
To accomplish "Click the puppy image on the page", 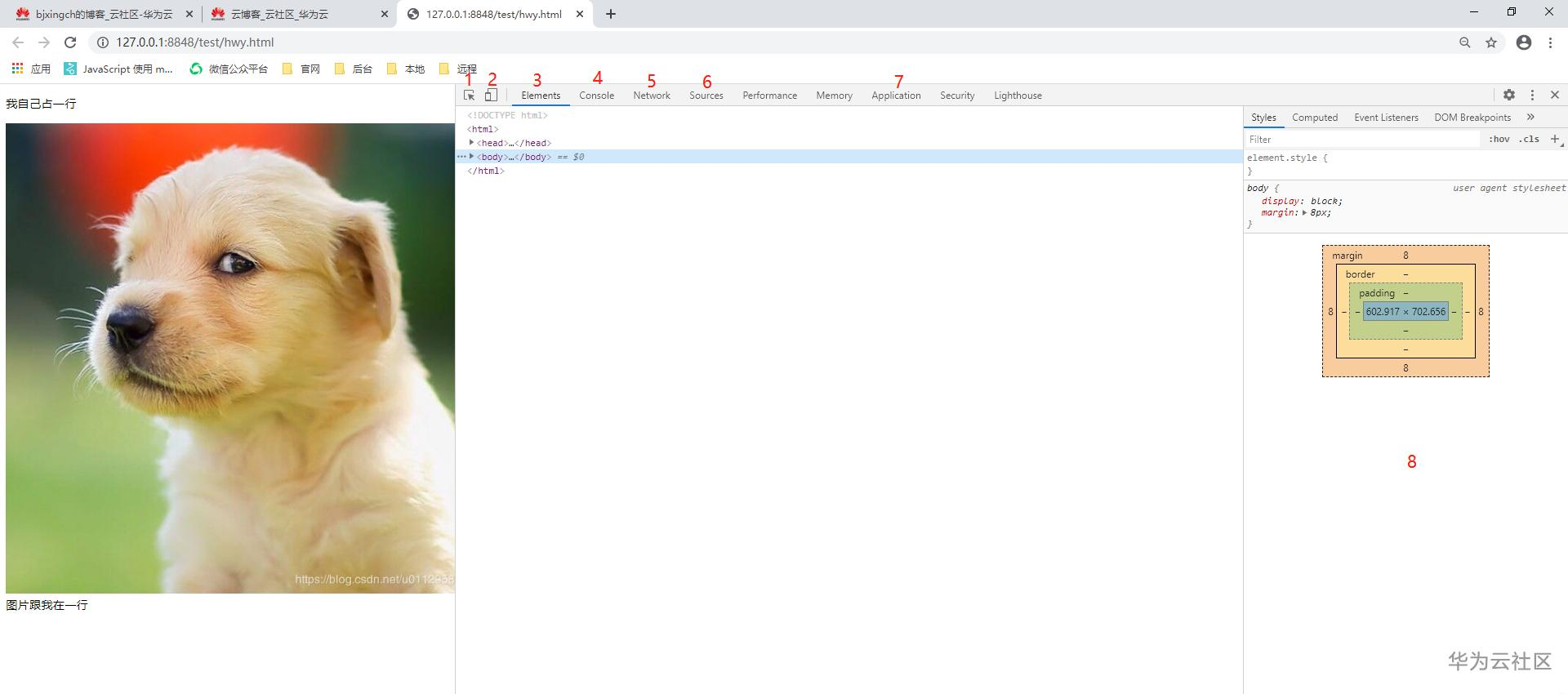I will (x=230, y=358).
